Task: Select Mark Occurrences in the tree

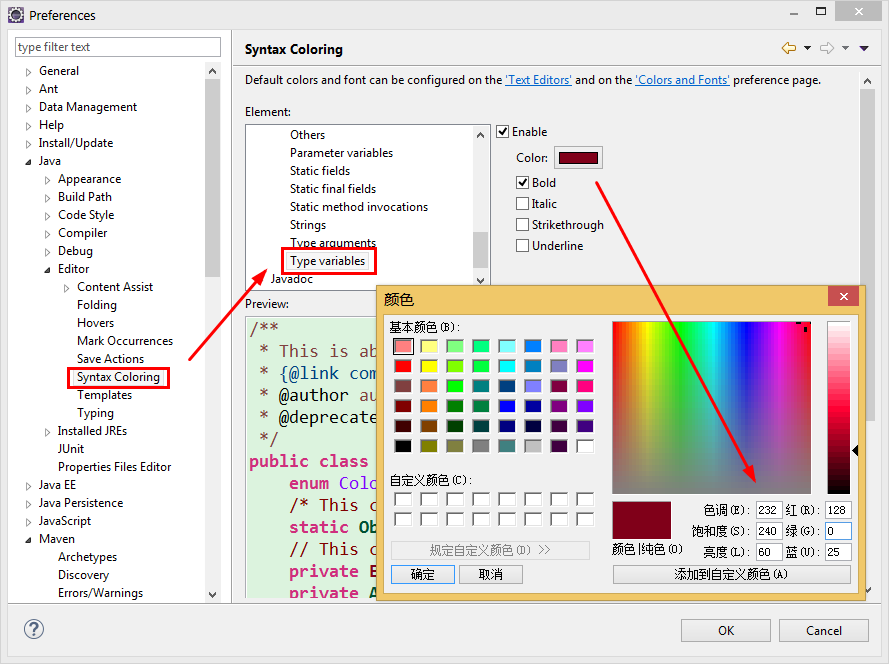Action: [125, 341]
